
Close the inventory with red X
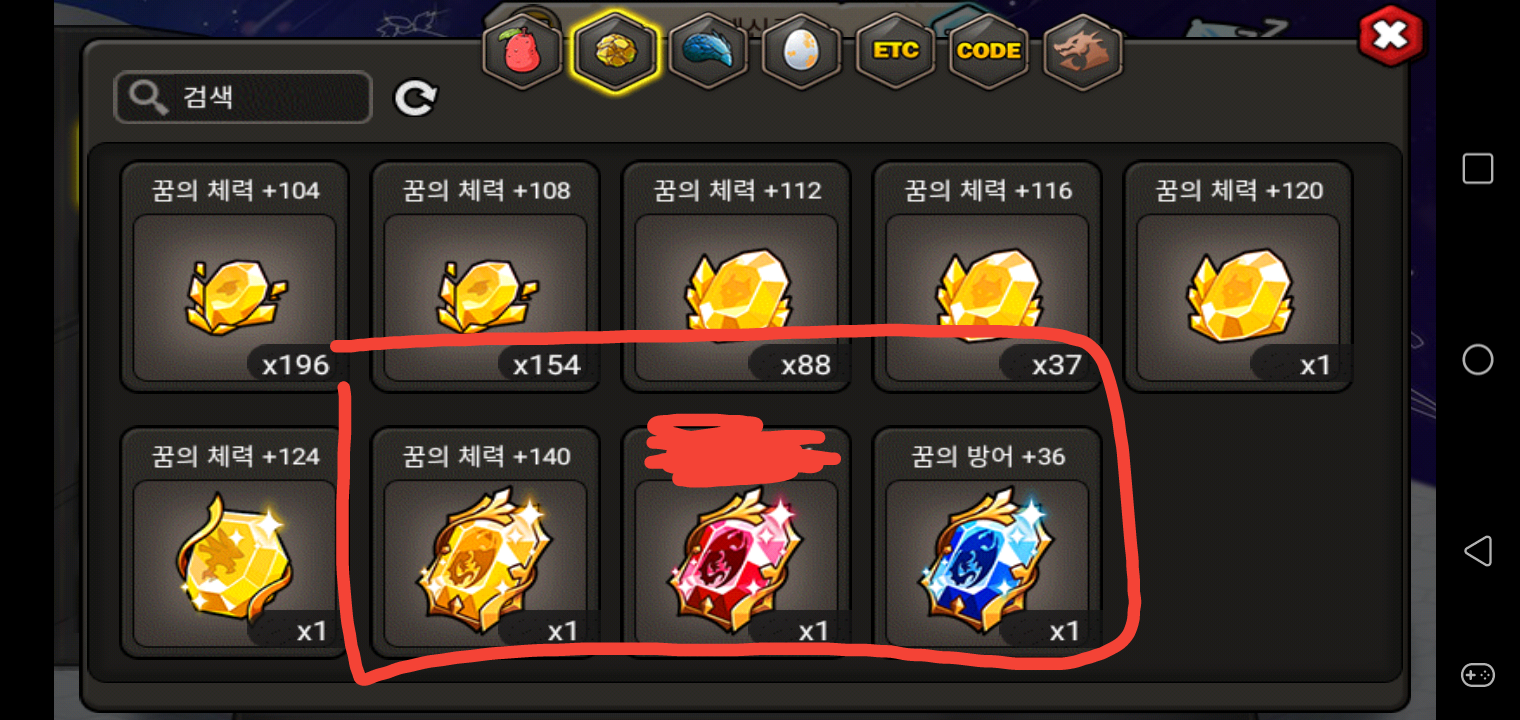[1390, 36]
